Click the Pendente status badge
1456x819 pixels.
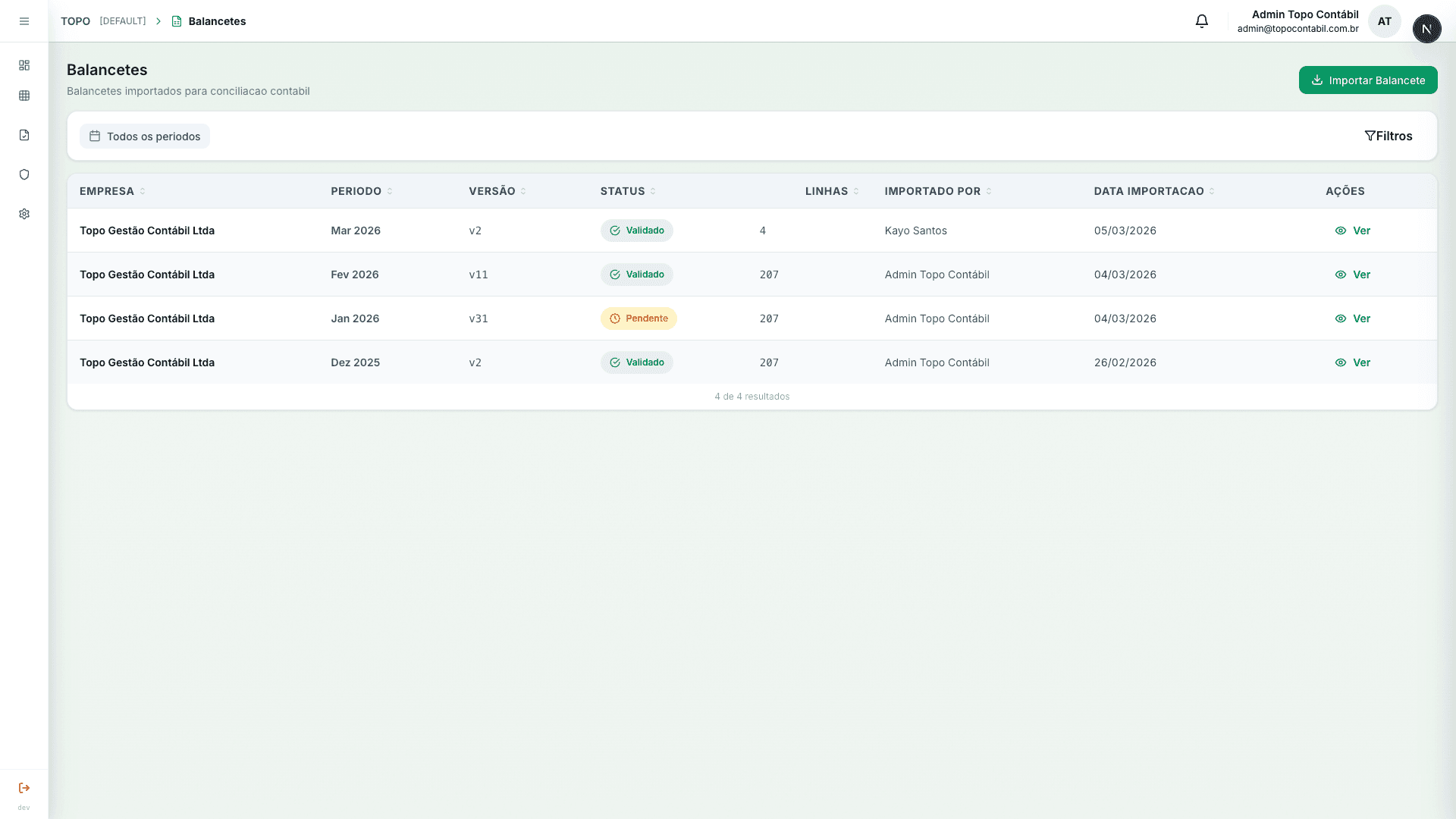click(x=639, y=318)
